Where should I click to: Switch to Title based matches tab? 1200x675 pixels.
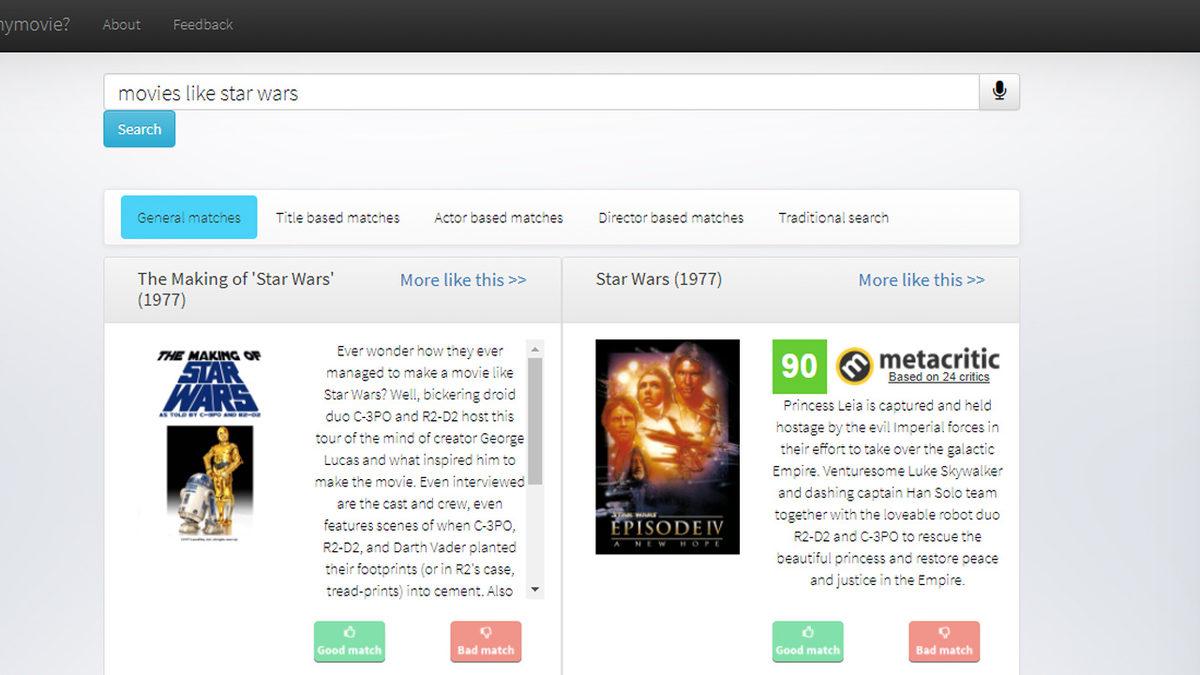click(x=338, y=217)
